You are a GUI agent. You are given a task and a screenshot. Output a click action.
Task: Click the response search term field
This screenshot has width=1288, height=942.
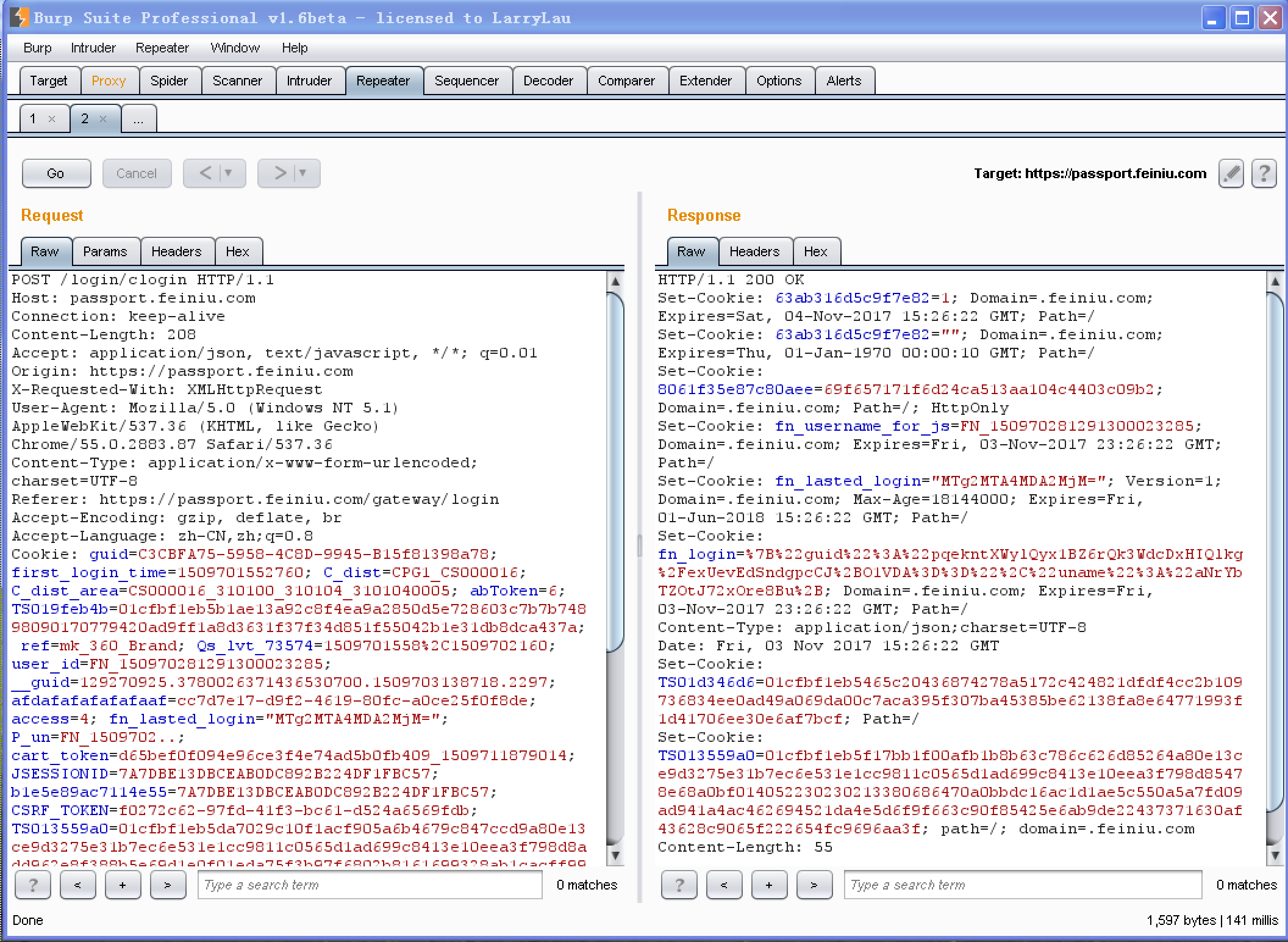click(1023, 885)
